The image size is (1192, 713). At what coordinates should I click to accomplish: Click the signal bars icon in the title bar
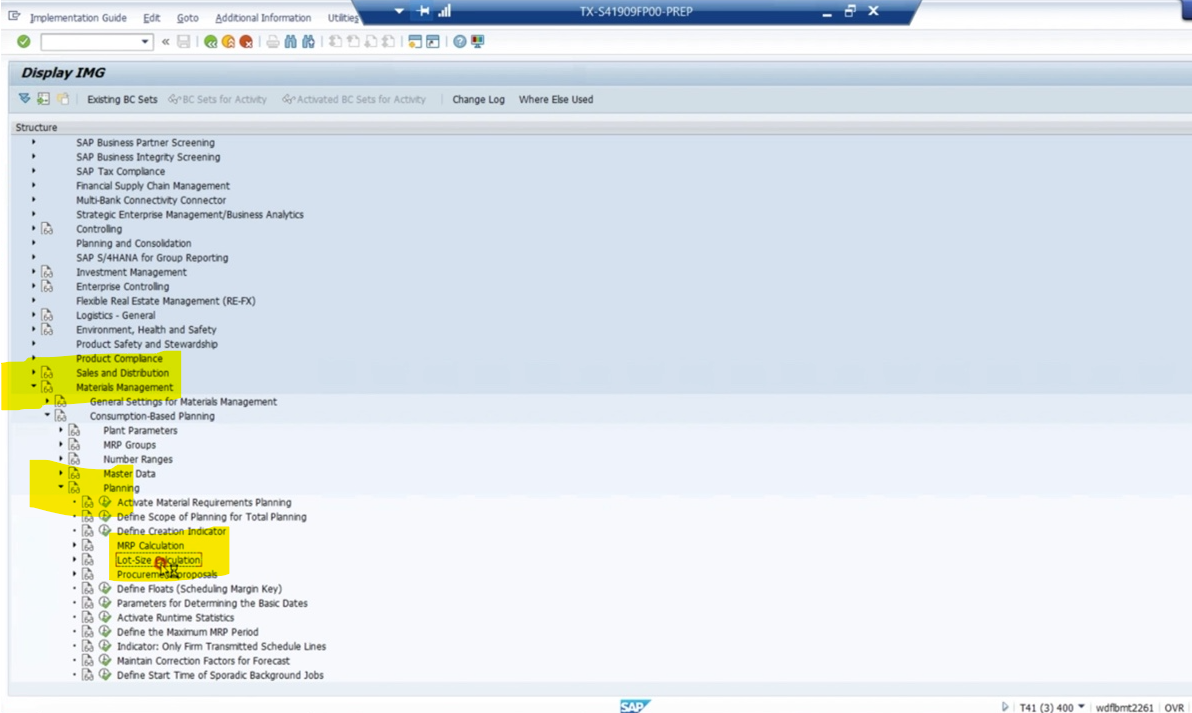click(445, 11)
